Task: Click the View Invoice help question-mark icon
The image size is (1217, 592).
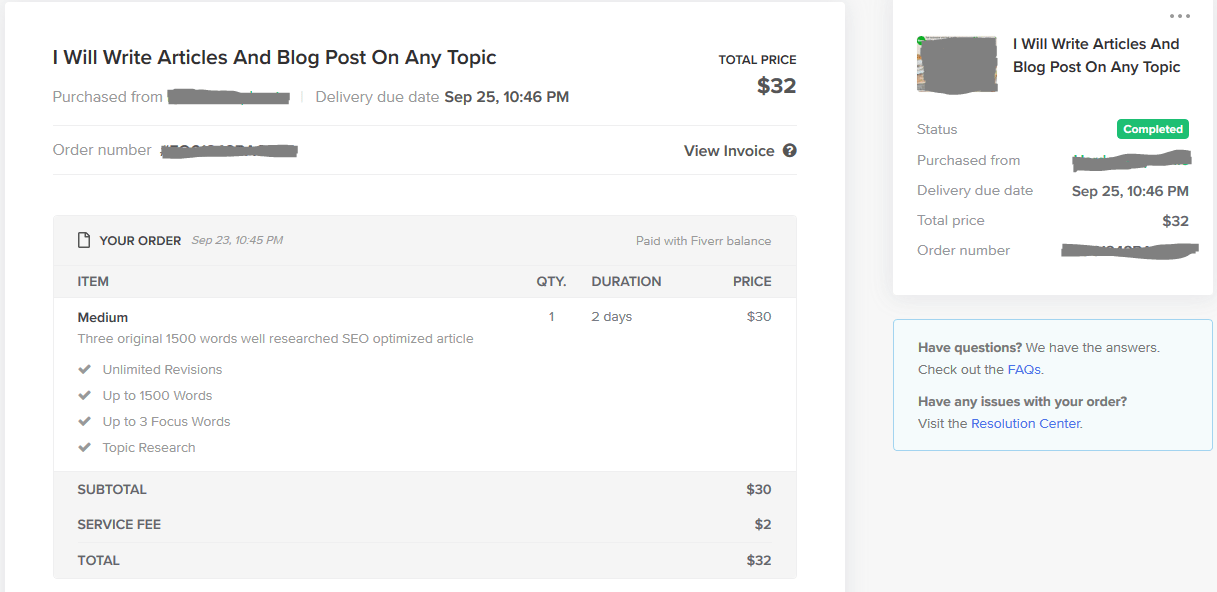Action: point(790,151)
